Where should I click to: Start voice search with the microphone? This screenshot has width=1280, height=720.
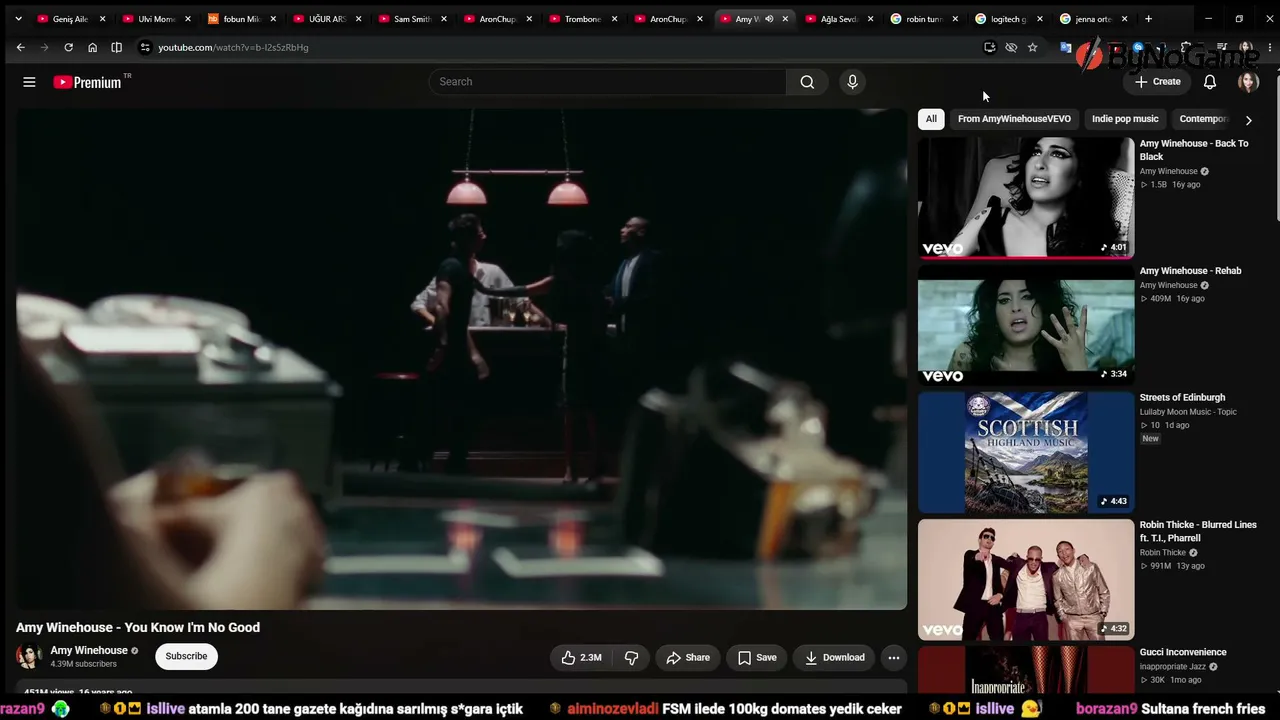(852, 82)
